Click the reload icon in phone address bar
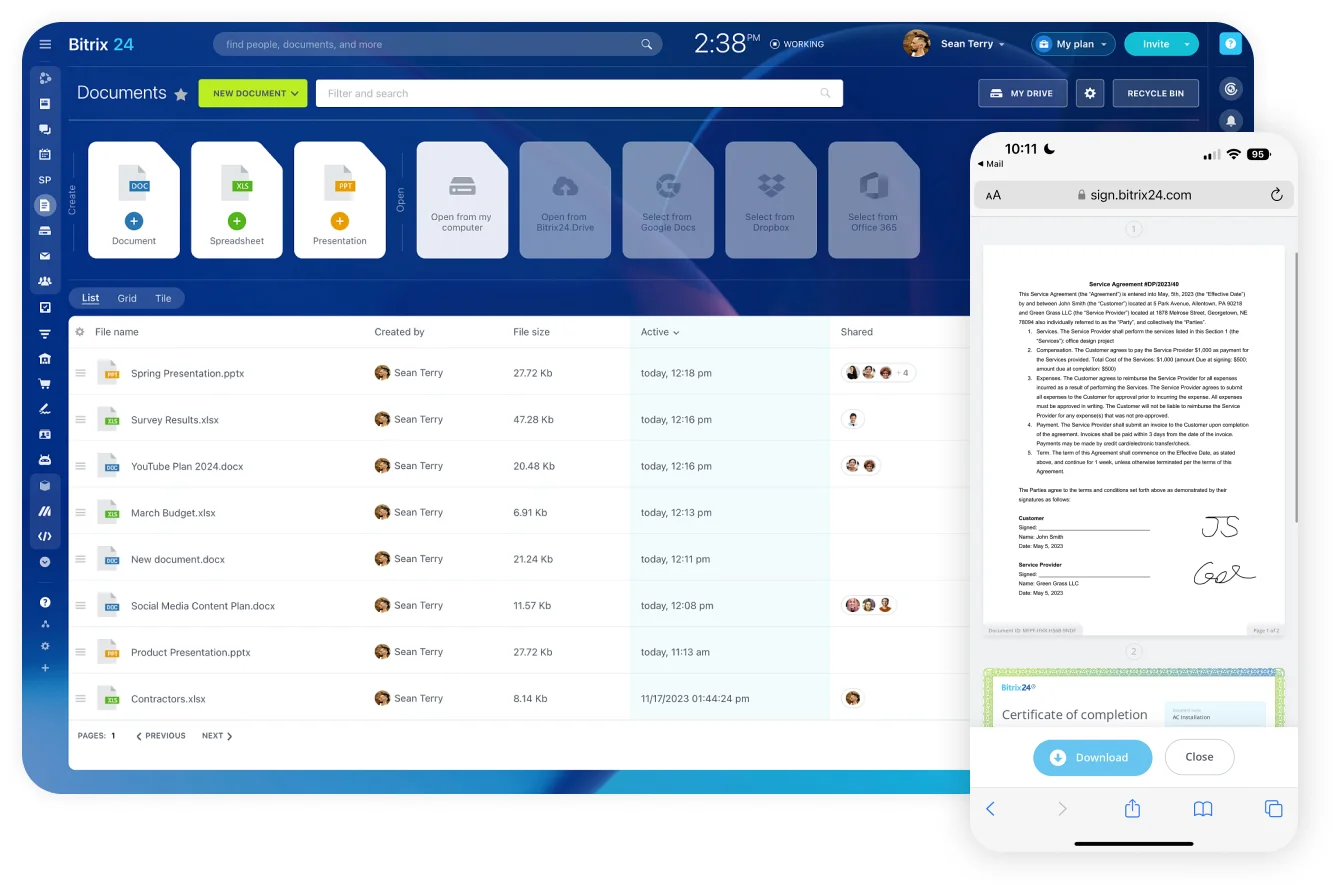Image resolution: width=1340 pixels, height=894 pixels. coord(1276,195)
